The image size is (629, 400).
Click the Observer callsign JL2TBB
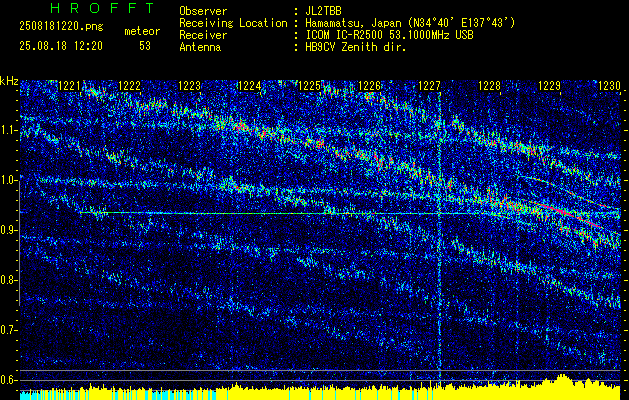(323, 11)
